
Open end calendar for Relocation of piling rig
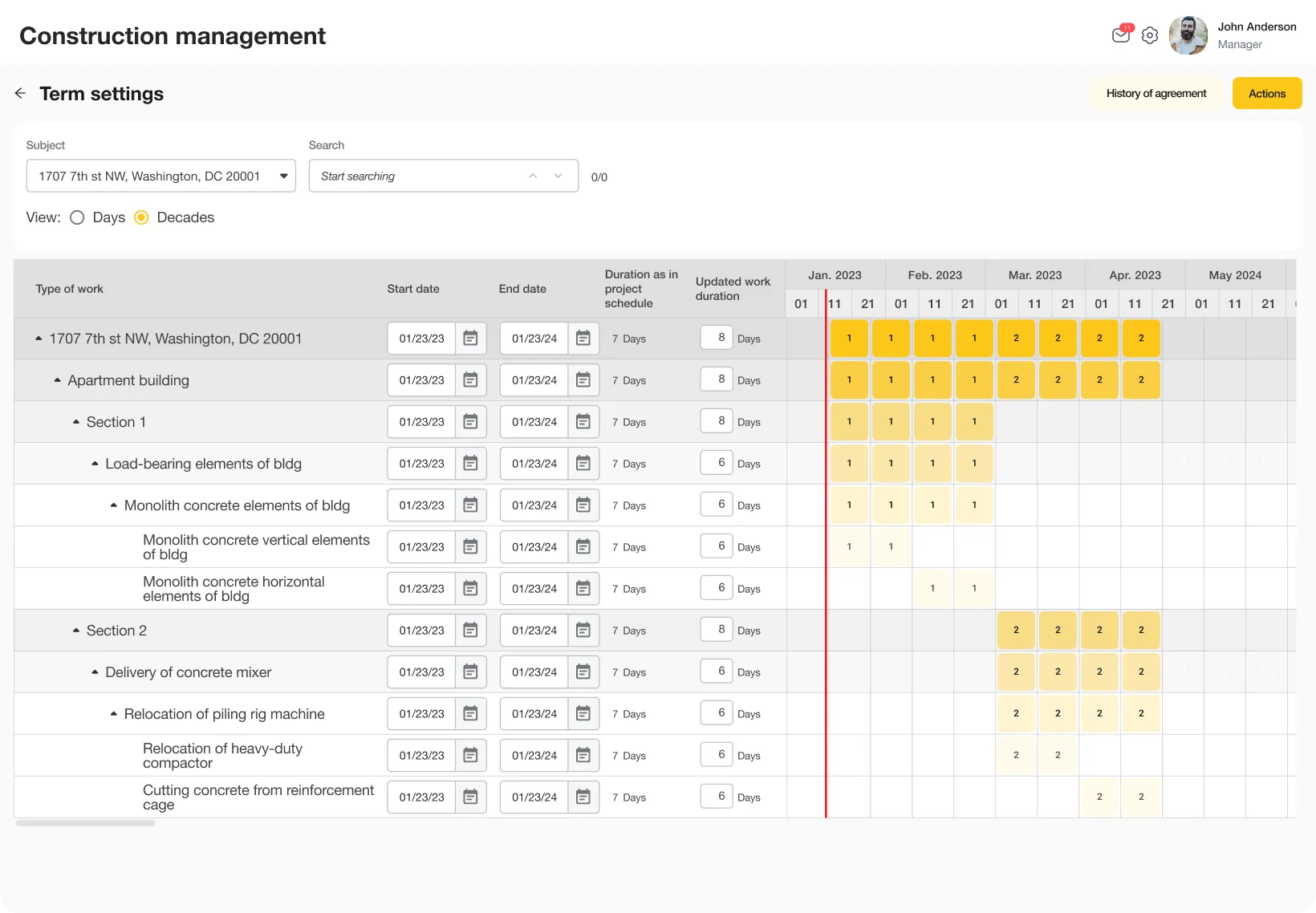click(x=583, y=714)
